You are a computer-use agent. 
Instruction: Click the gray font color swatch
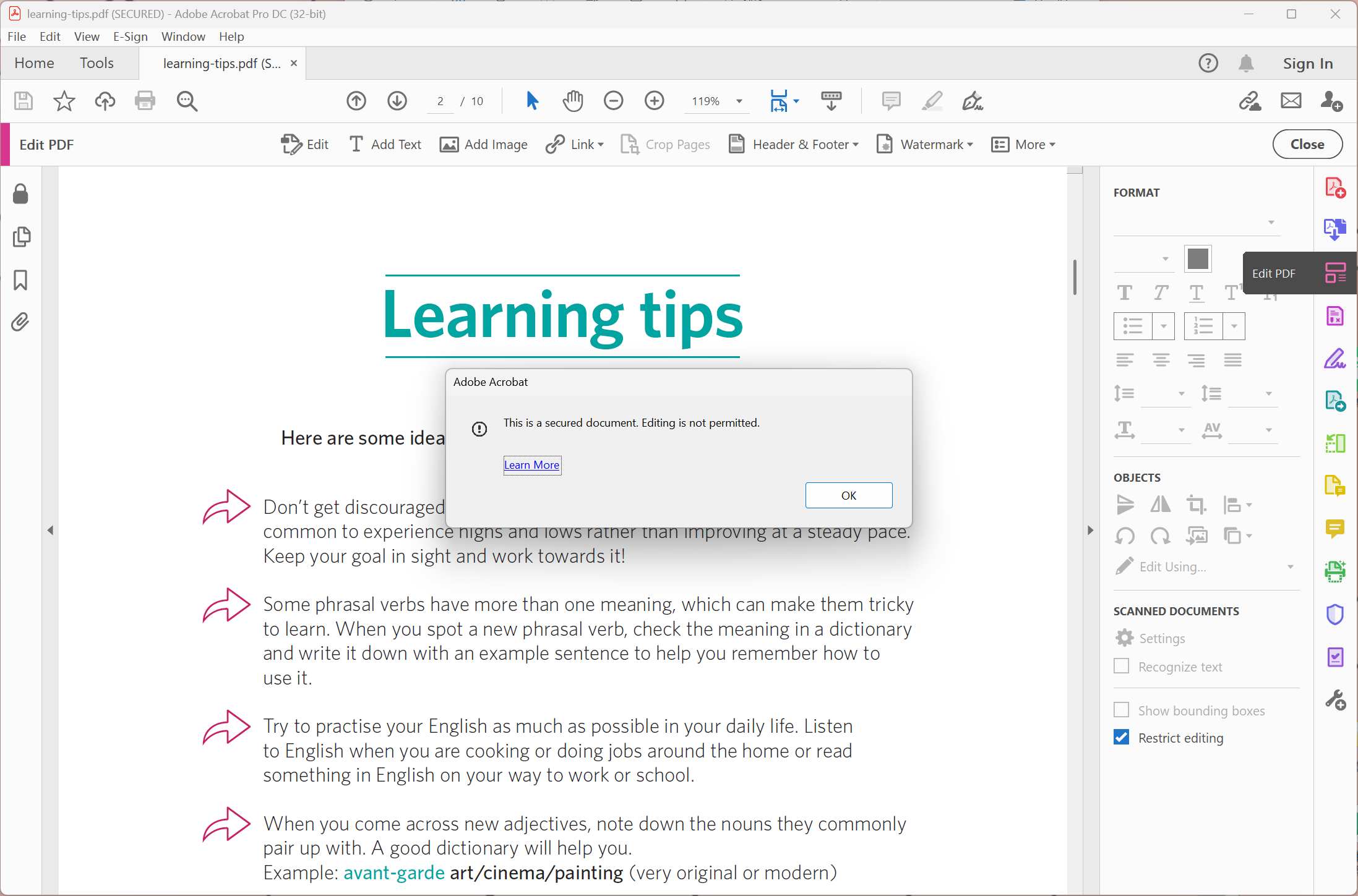1197,258
